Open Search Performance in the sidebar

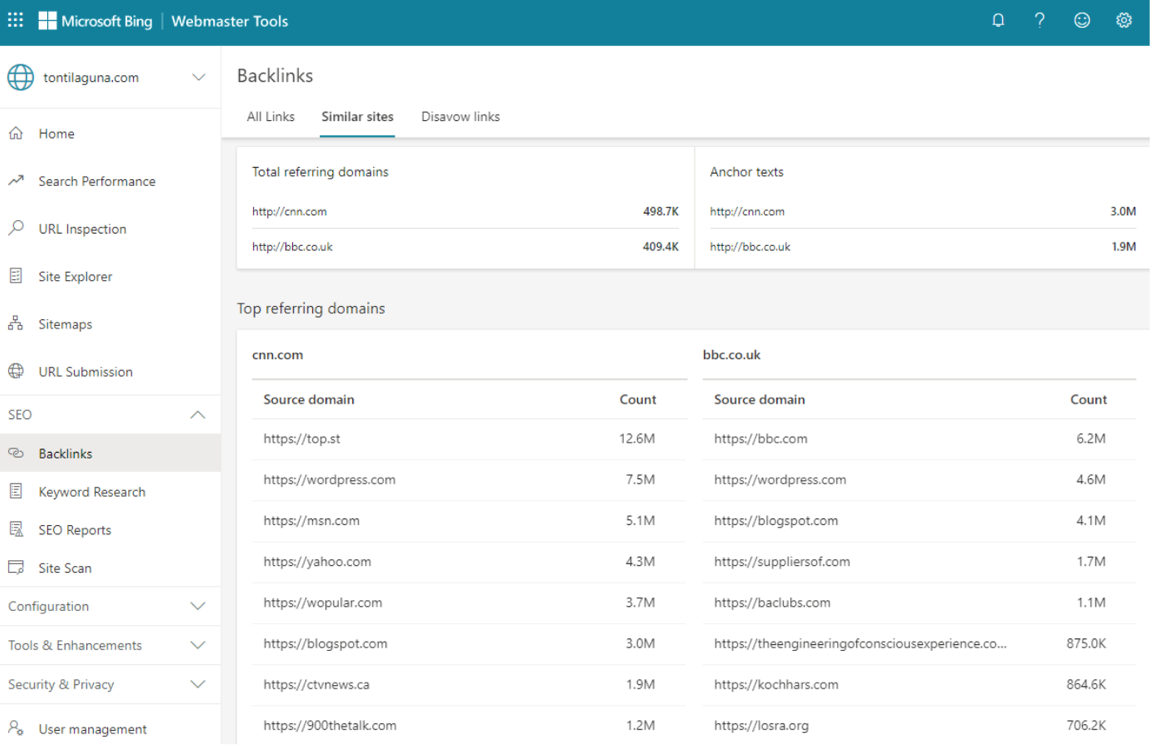[97, 181]
